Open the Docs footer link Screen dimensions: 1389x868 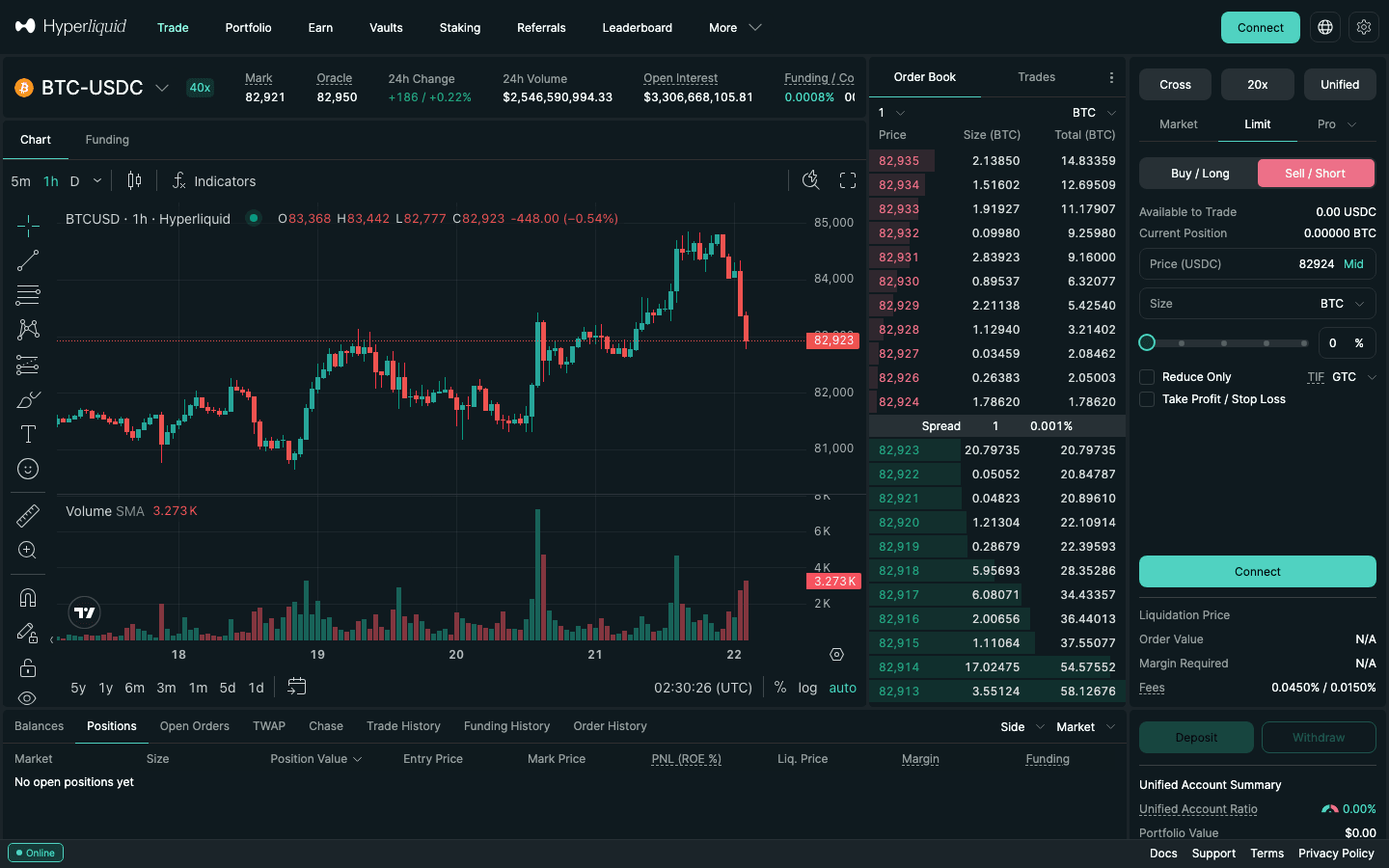point(1163,854)
